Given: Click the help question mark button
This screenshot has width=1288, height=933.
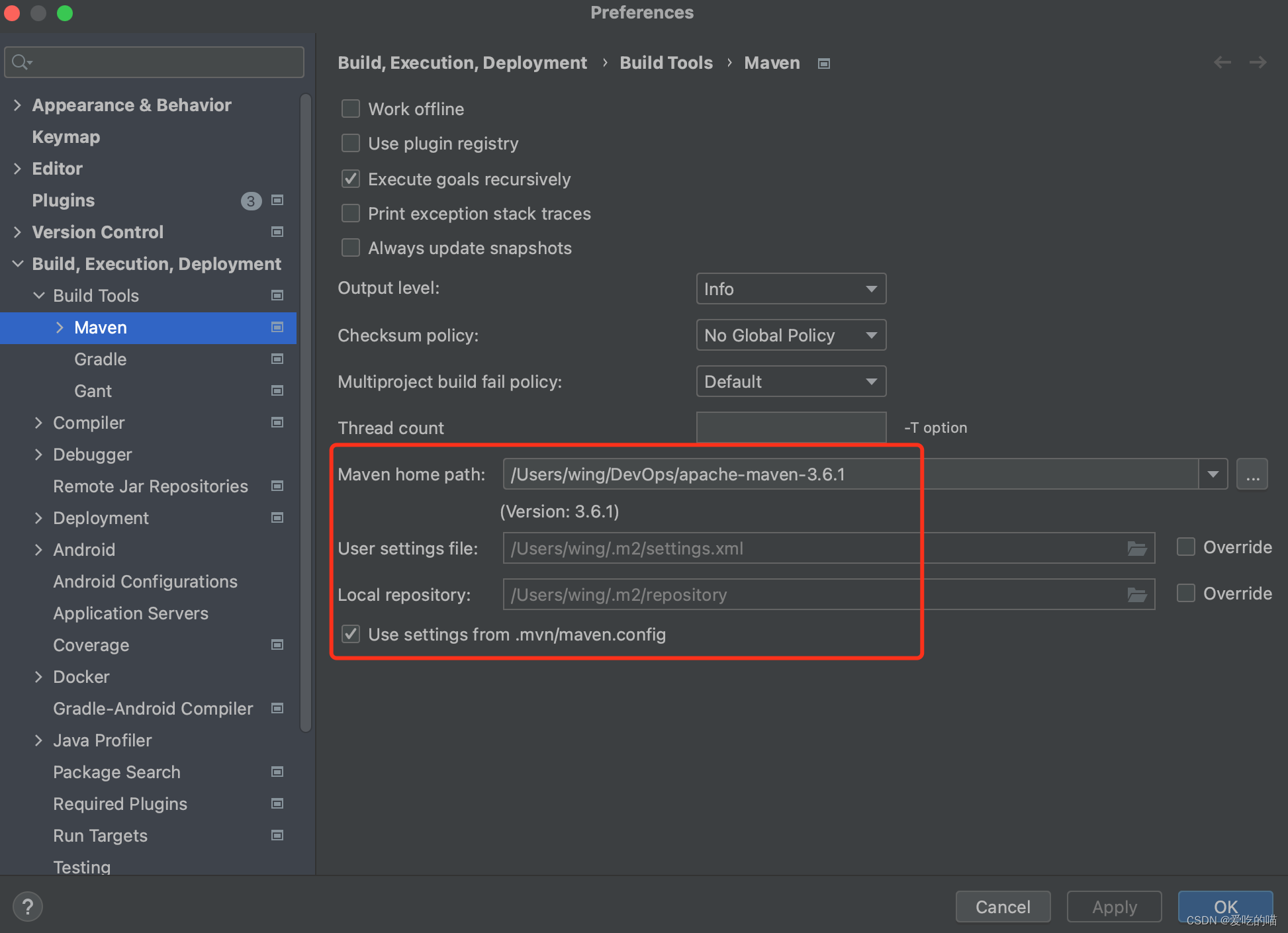Looking at the screenshot, I should pos(27,907).
